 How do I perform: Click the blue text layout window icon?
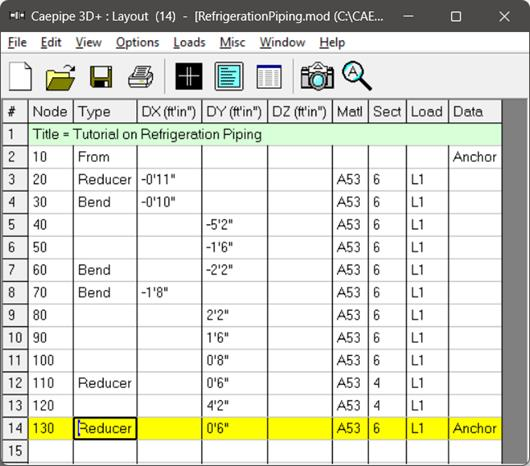(229, 76)
